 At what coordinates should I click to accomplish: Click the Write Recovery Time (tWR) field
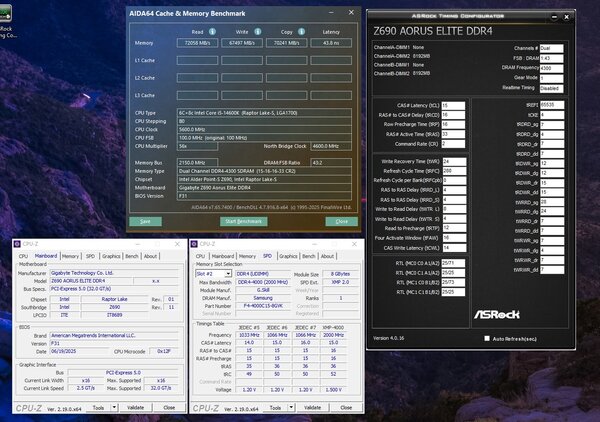click(455, 161)
